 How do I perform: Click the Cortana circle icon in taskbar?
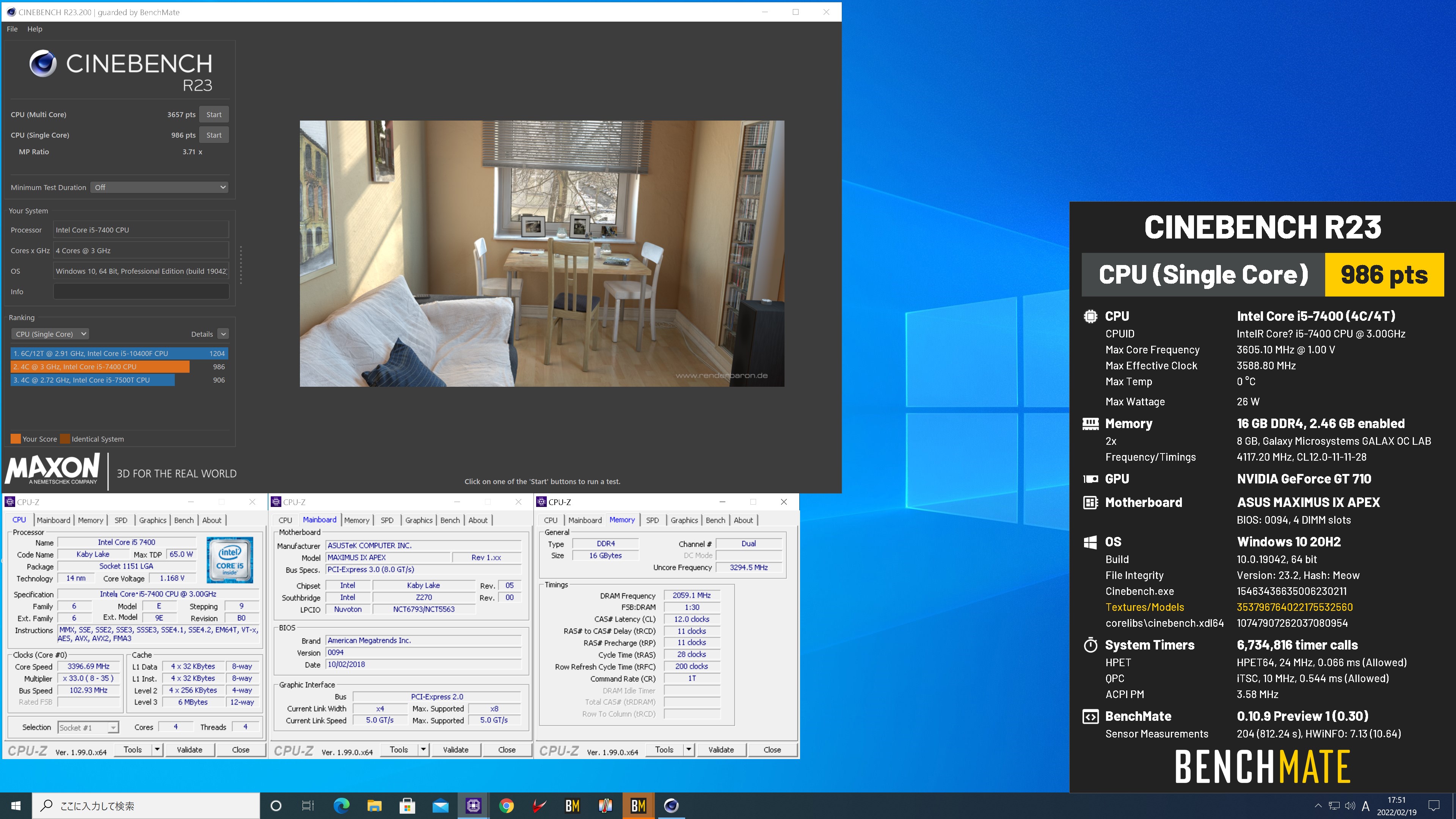[x=276, y=805]
